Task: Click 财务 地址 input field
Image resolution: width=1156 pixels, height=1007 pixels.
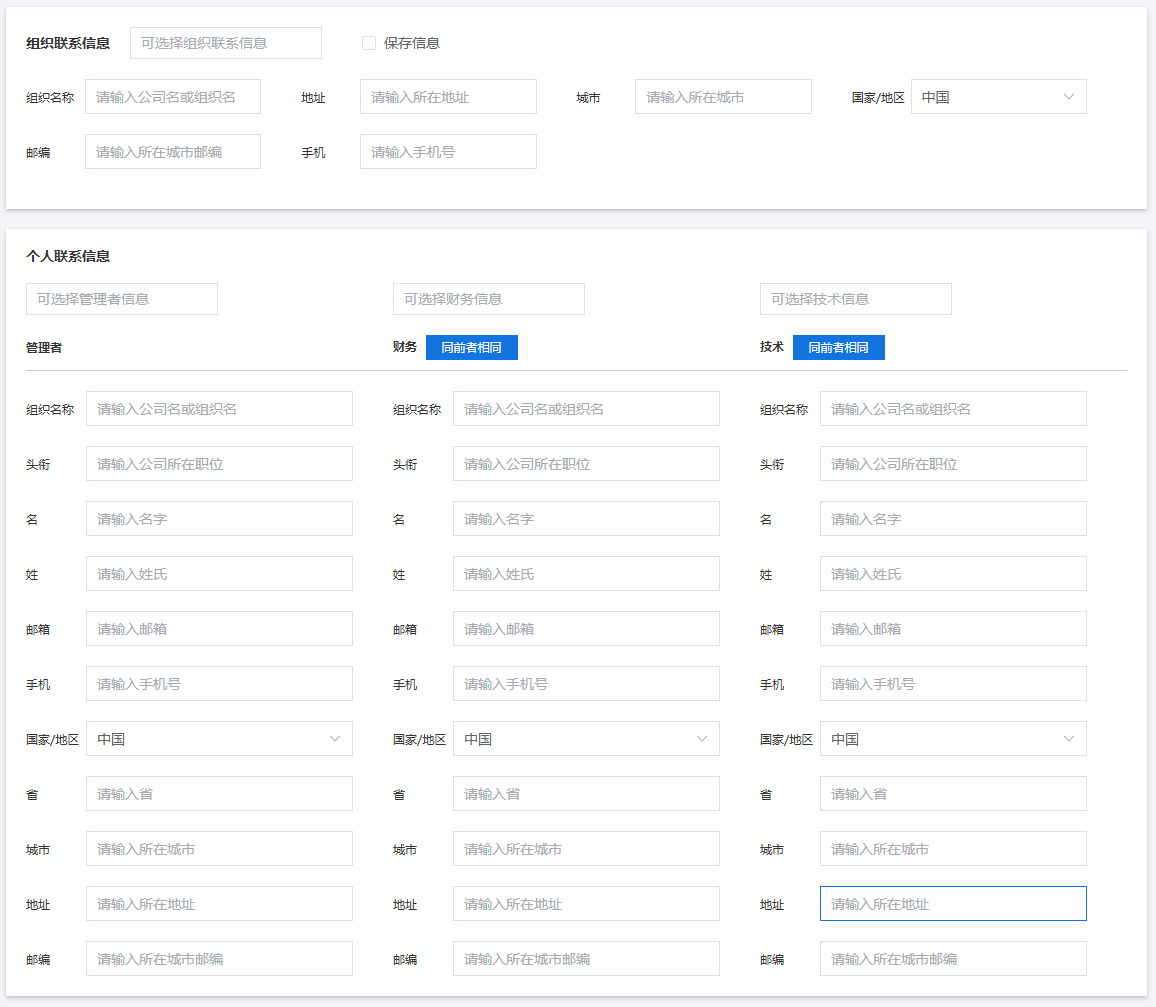Action: (586, 904)
